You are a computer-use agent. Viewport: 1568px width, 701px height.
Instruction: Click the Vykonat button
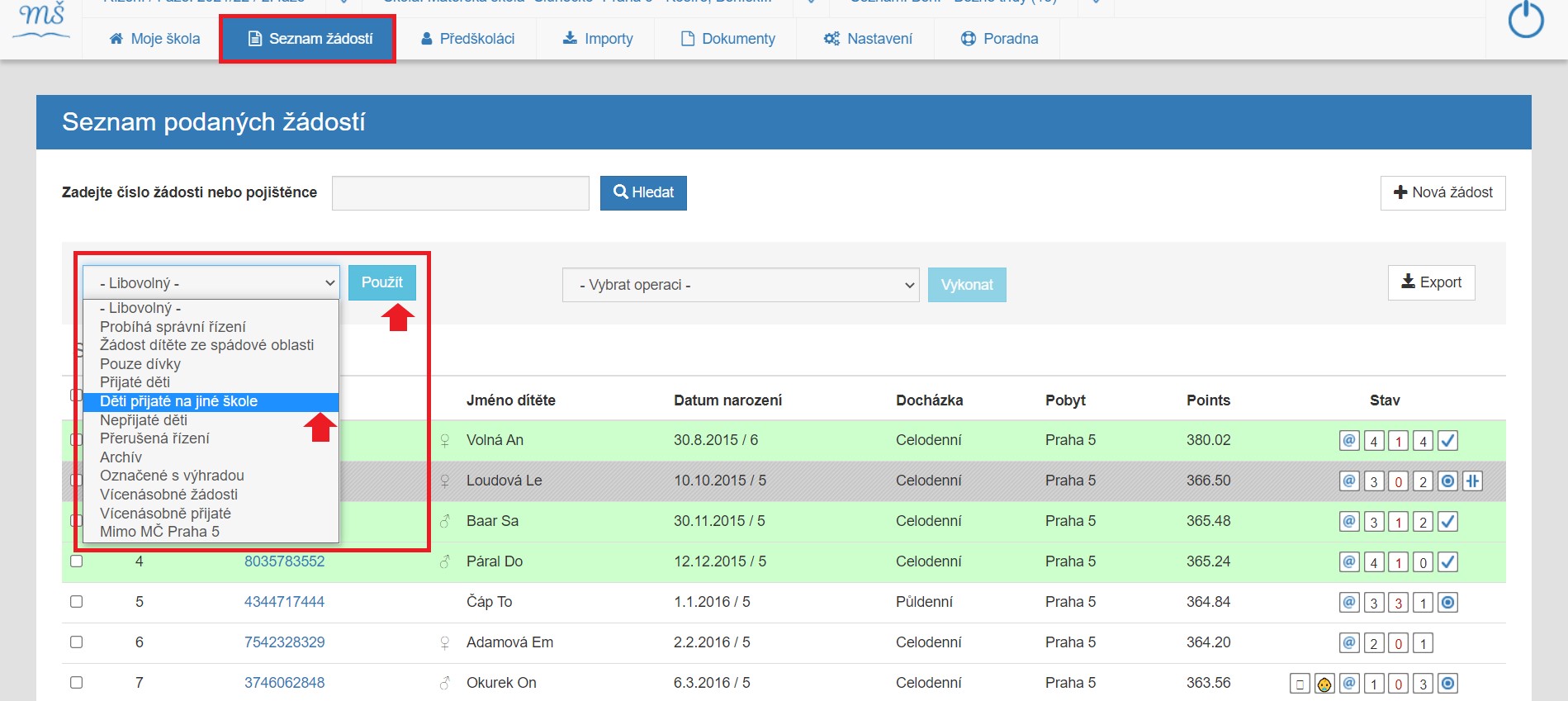coord(967,285)
